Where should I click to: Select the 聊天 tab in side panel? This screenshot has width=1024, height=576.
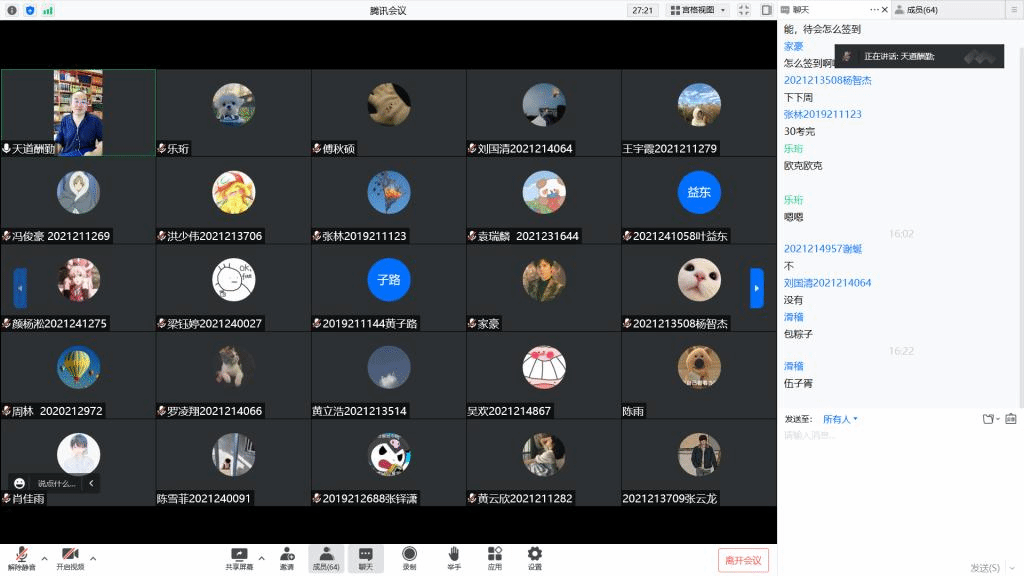pyautogui.click(x=800, y=10)
